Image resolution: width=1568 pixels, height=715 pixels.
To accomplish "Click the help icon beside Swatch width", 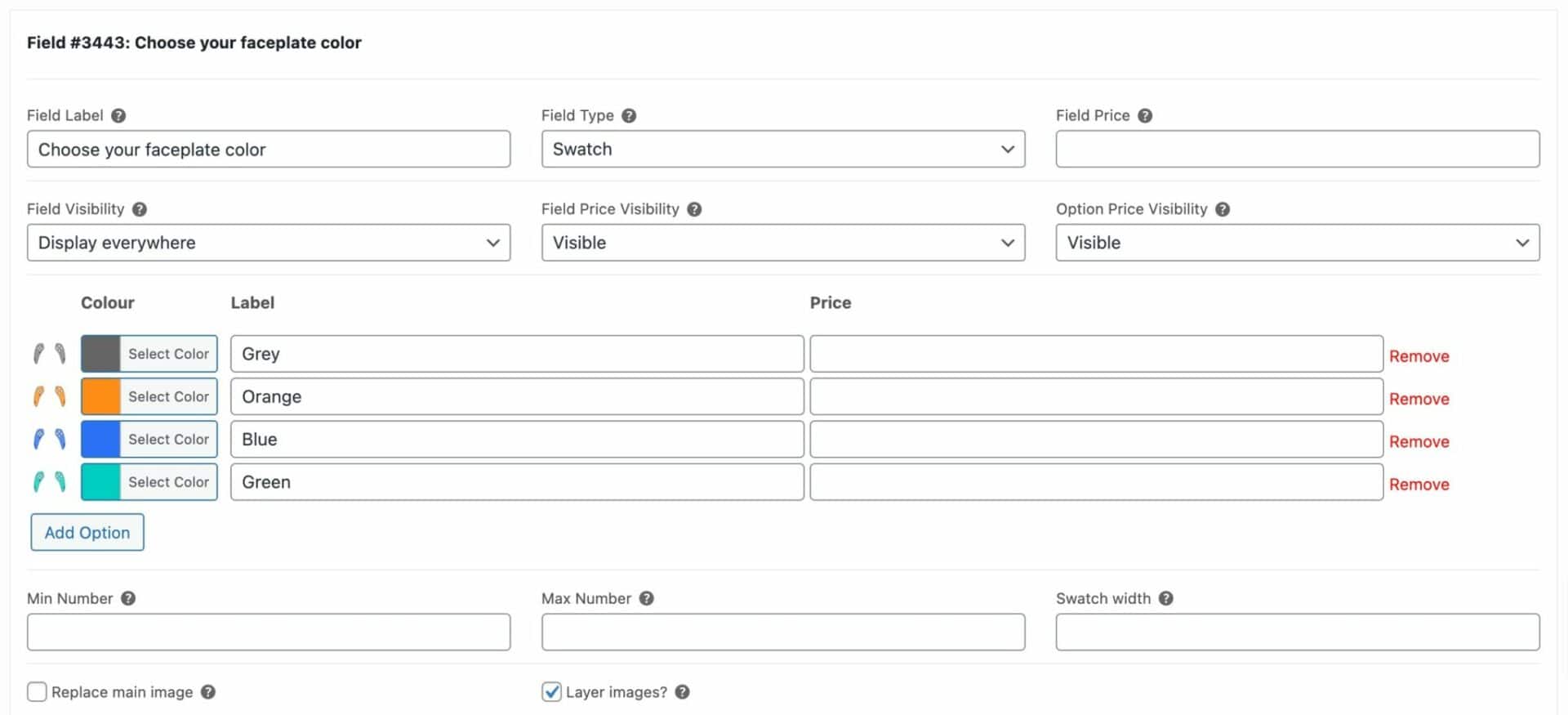I will pyautogui.click(x=1166, y=598).
